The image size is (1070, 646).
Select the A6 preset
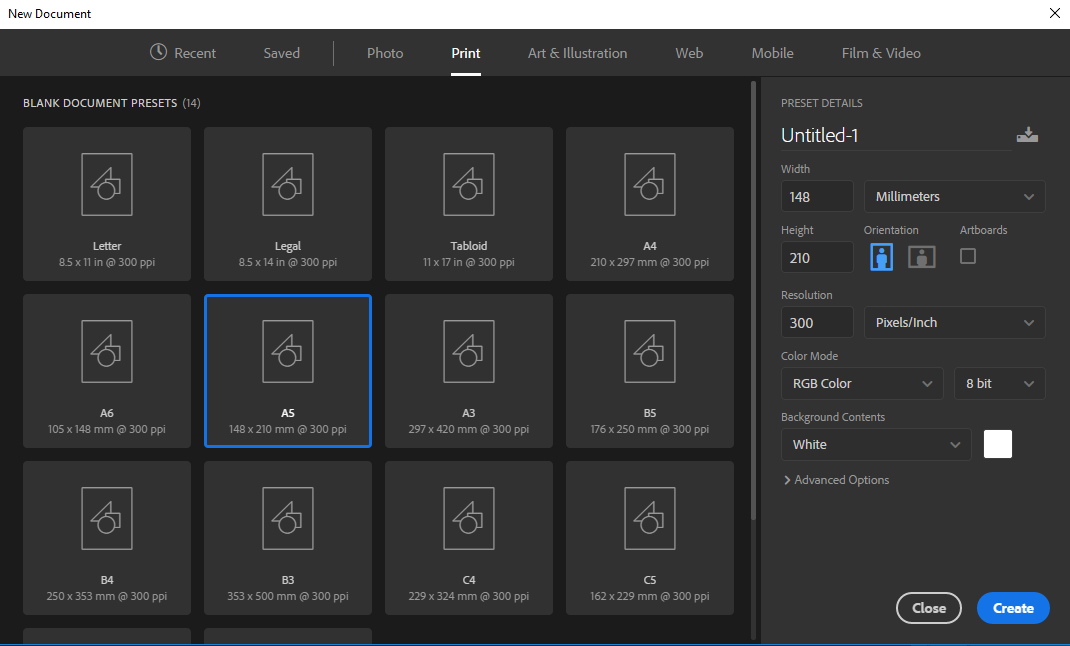pyautogui.click(x=106, y=371)
